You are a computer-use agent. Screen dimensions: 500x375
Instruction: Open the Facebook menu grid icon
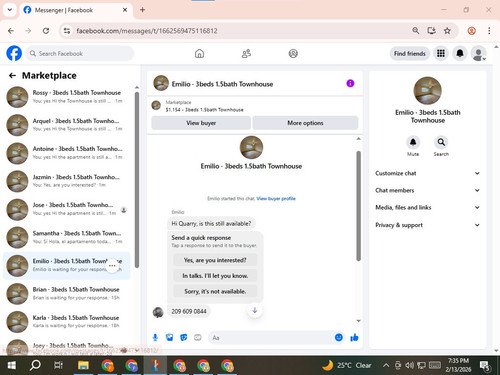pos(441,53)
